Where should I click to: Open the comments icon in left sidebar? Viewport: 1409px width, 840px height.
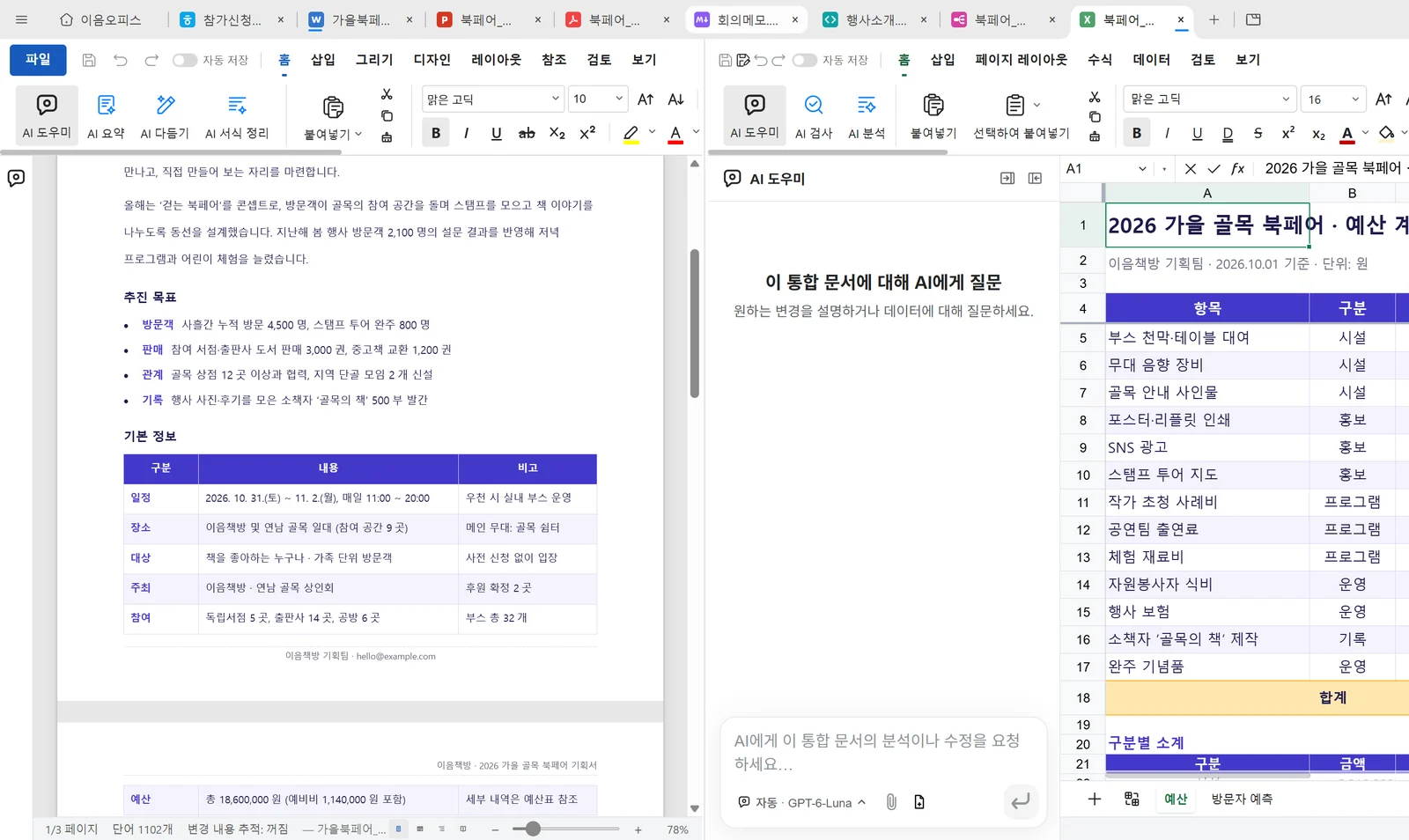point(16,179)
